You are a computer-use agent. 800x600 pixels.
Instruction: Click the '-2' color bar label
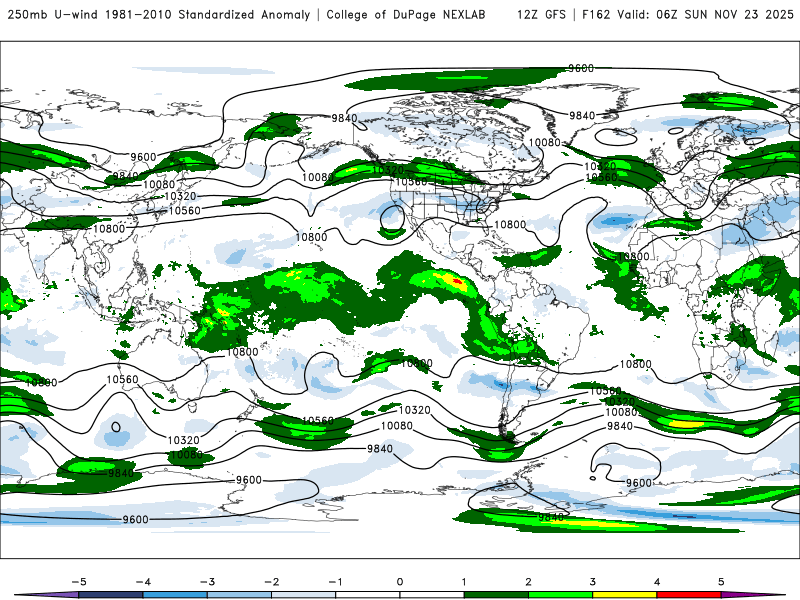(x=271, y=582)
